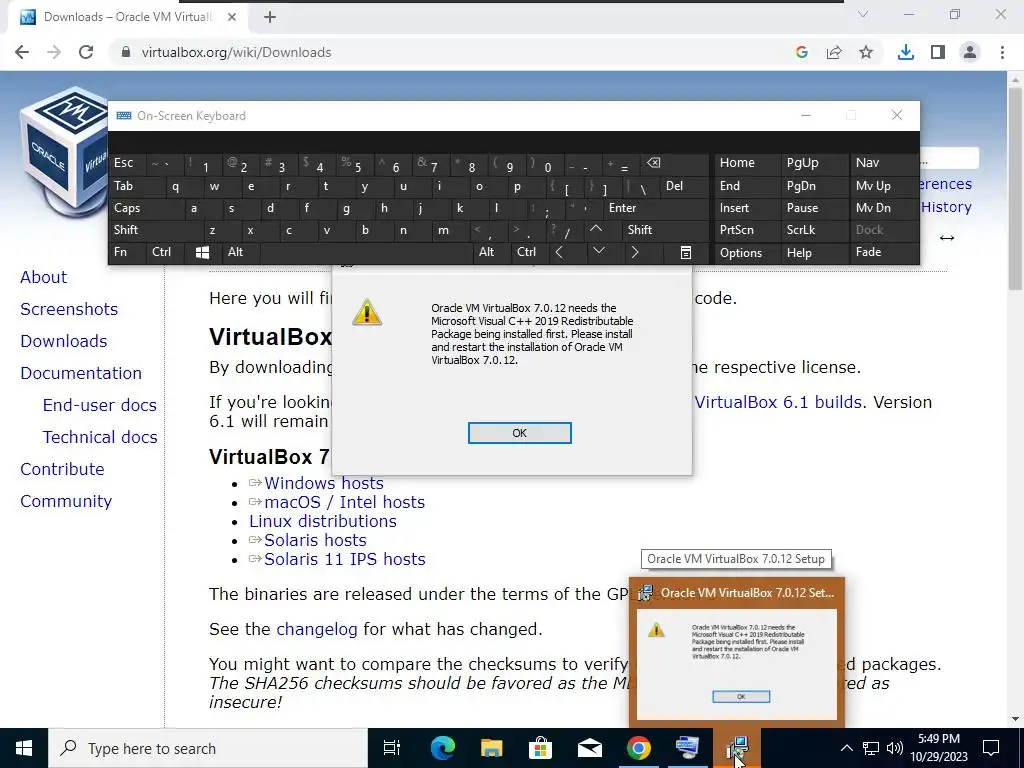Open Screenshots sidebar link

click(x=69, y=309)
